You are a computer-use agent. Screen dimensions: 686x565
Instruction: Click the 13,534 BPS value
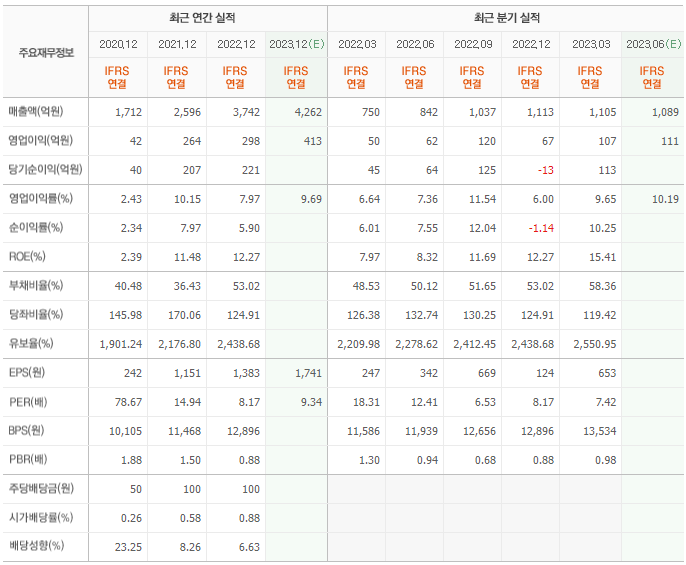(x=599, y=431)
